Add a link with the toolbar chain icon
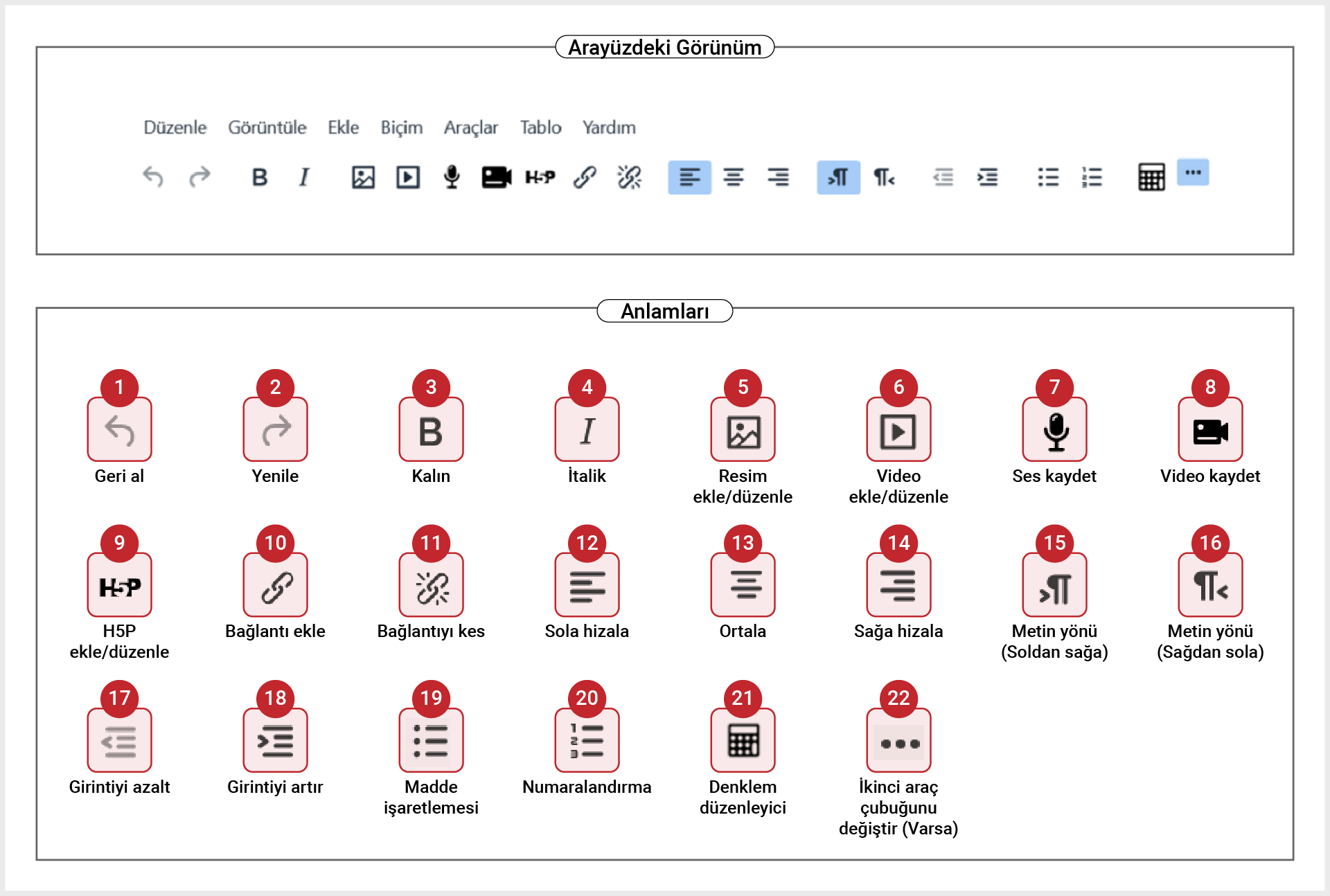Viewport: 1330px width, 896px height. (585, 177)
